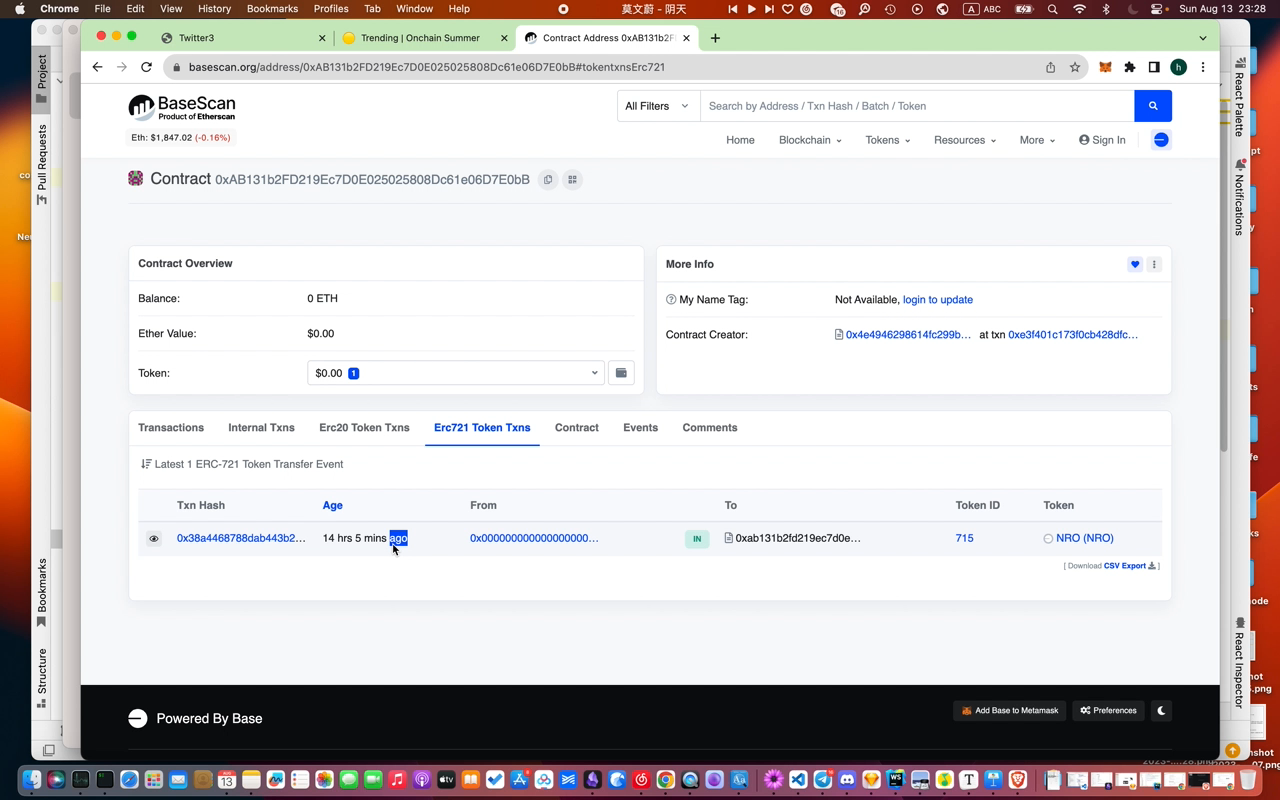This screenshot has height=800, width=1280.
Task: Copy the contract address to clipboard
Action: tap(548, 180)
